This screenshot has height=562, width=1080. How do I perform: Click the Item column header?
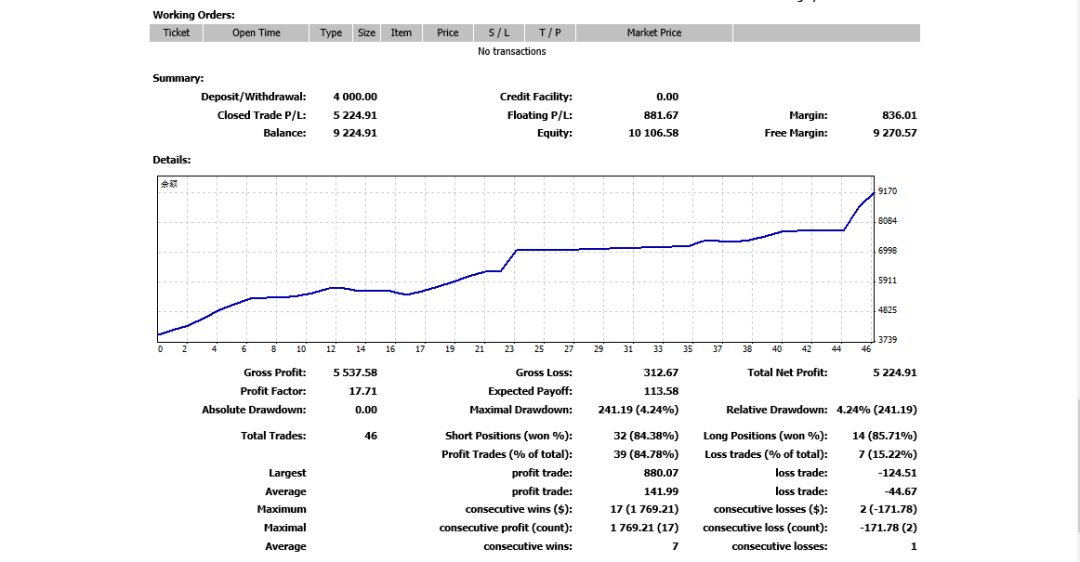click(401, 33)
